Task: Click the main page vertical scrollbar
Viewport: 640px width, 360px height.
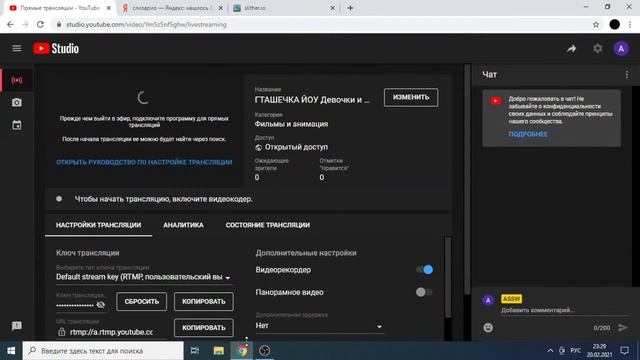Action: coord(467,180)
